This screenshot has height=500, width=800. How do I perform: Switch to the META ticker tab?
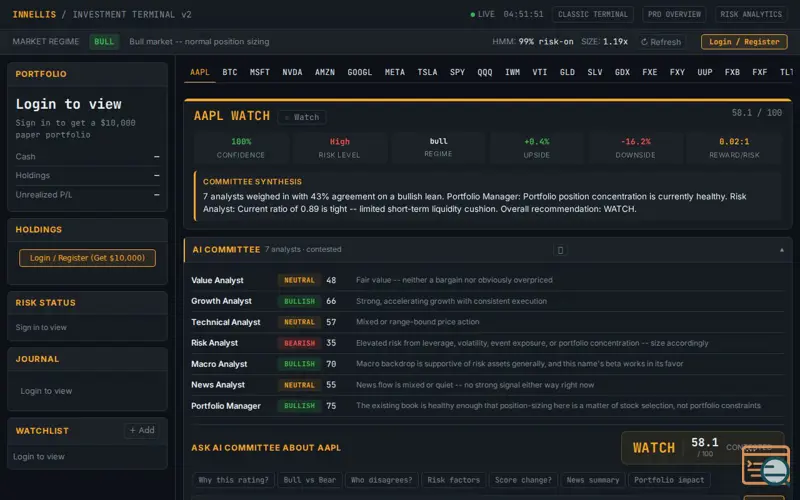[395, 72]
